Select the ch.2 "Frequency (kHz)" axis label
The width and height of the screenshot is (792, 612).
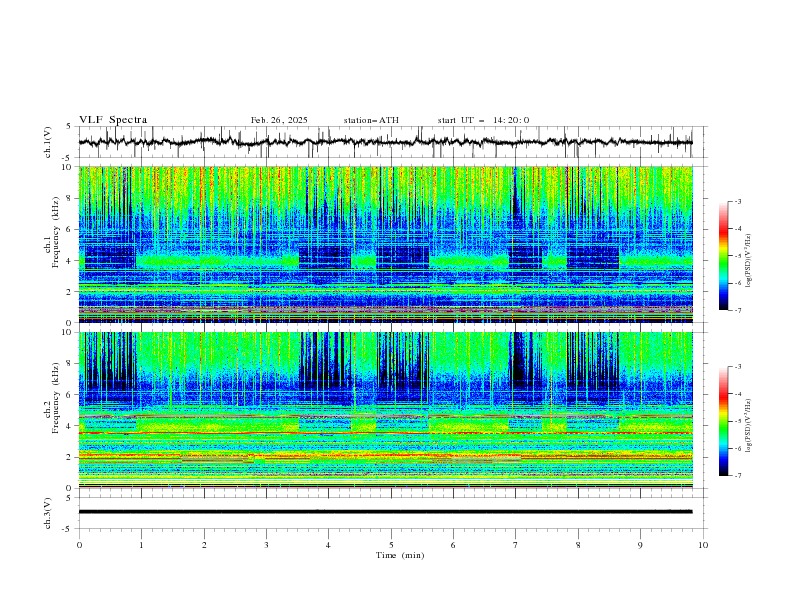pos(56,398)
